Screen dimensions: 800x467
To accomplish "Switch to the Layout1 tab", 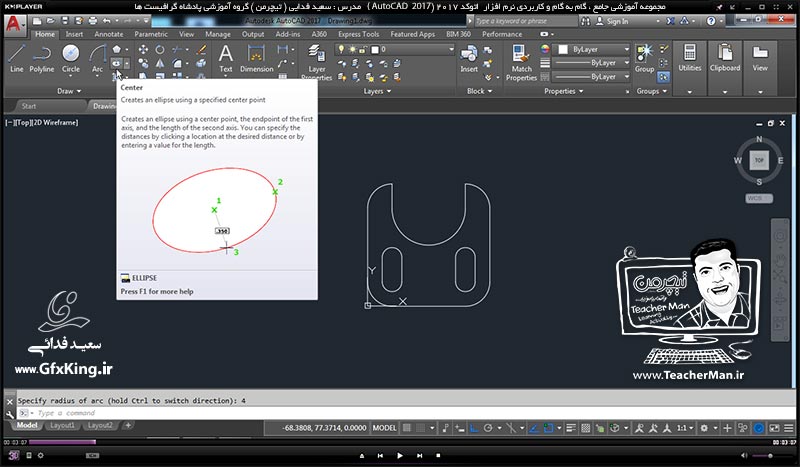I will pos(62,426).
